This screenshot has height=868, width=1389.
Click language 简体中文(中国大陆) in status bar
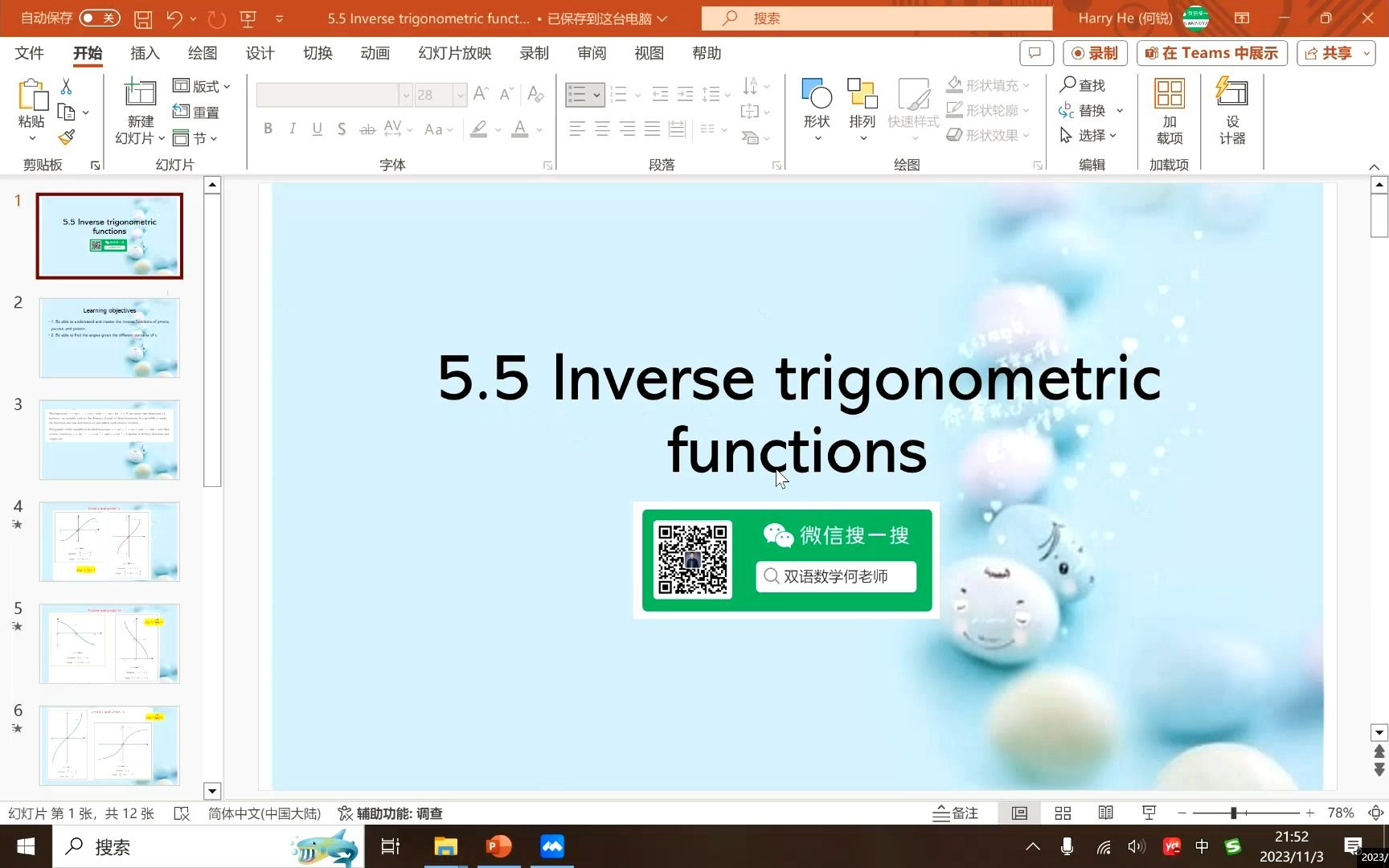click(x=264, y=813)
